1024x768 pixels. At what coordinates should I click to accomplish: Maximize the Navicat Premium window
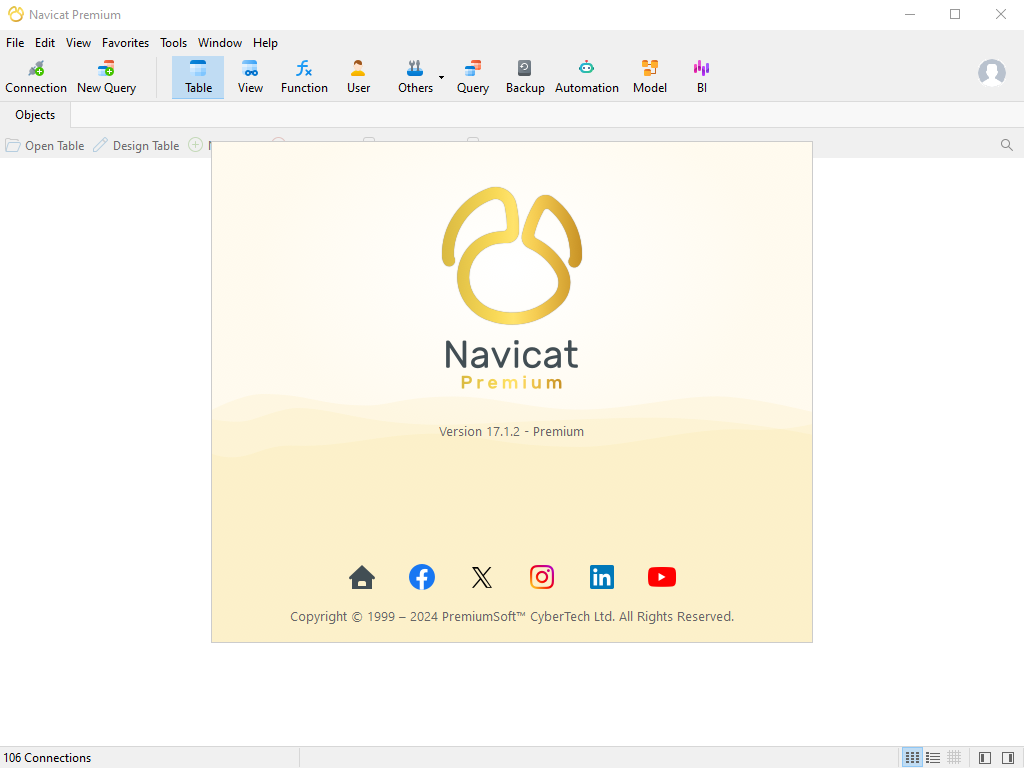(955, 14)
